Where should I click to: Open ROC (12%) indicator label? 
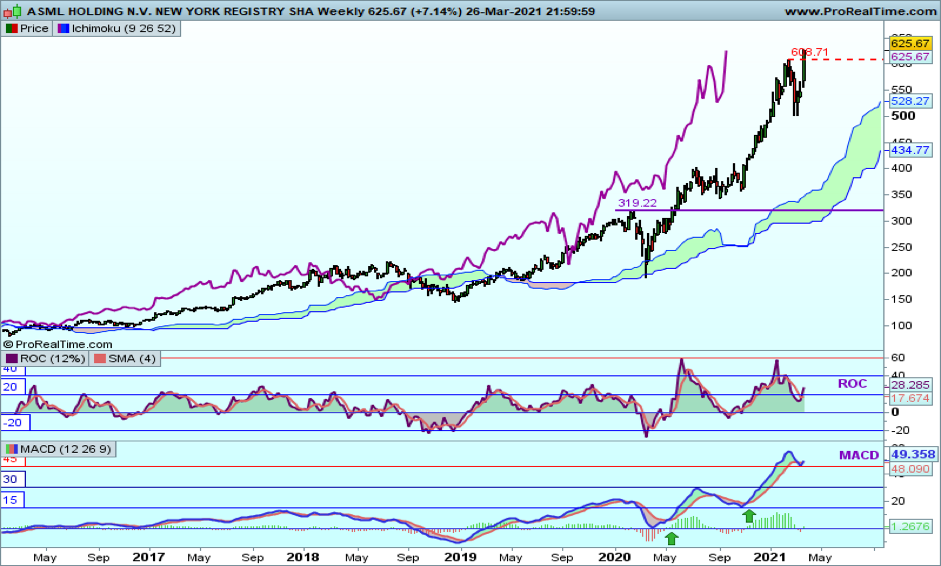[53, 358]
